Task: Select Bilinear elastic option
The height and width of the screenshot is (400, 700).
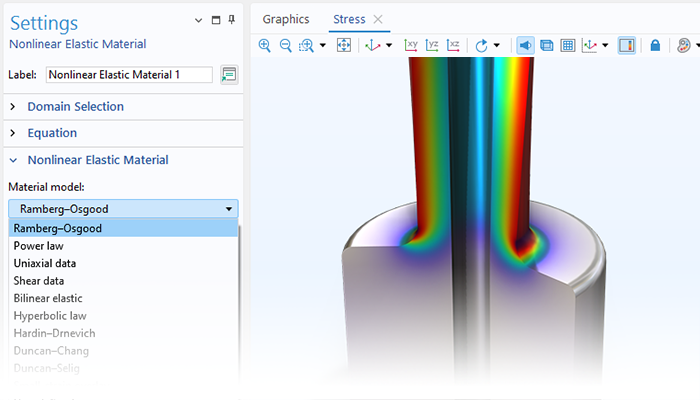Action: 123,298
